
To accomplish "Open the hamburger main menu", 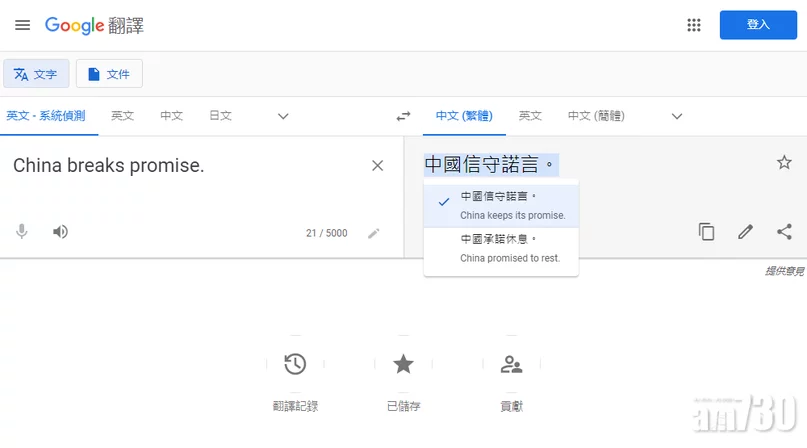I will [22, 25].
